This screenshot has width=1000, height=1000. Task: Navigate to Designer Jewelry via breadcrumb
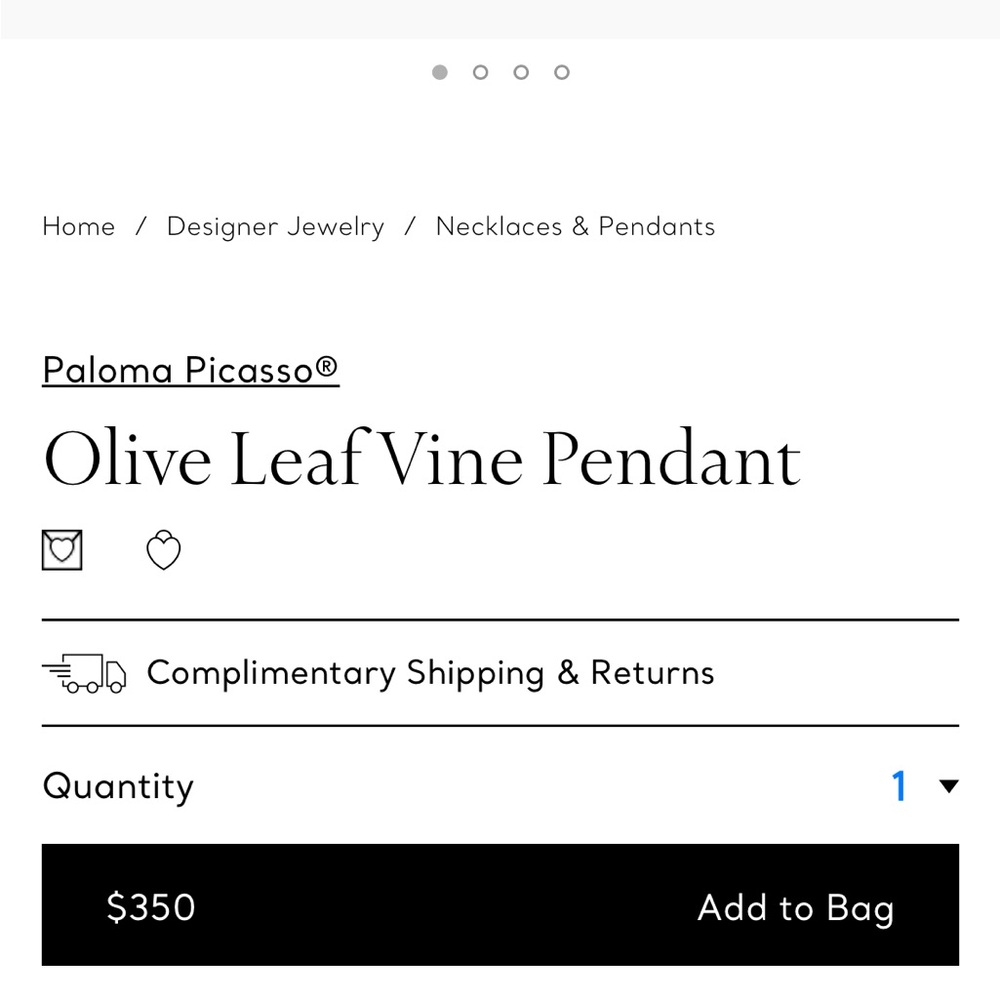[x=275, y=227]
